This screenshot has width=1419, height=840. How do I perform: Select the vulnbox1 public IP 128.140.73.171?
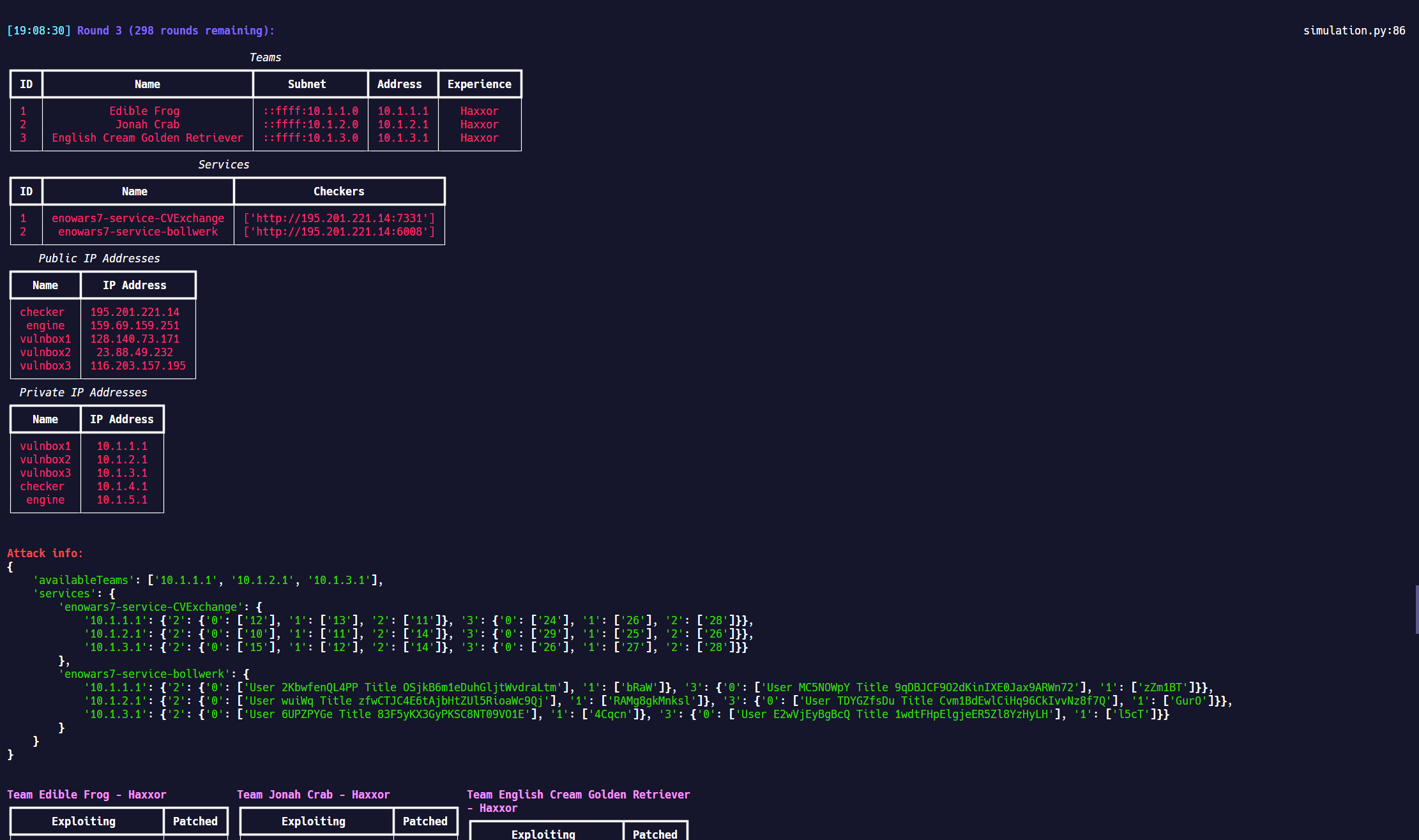(135, 339)
